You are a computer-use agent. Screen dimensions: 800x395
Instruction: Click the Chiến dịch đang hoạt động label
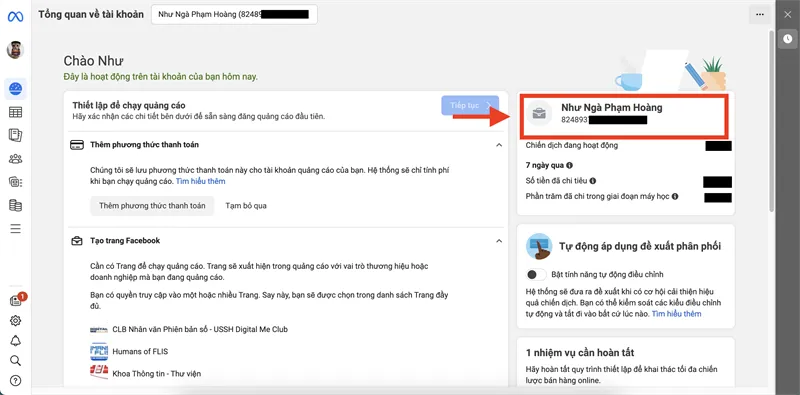571,145
